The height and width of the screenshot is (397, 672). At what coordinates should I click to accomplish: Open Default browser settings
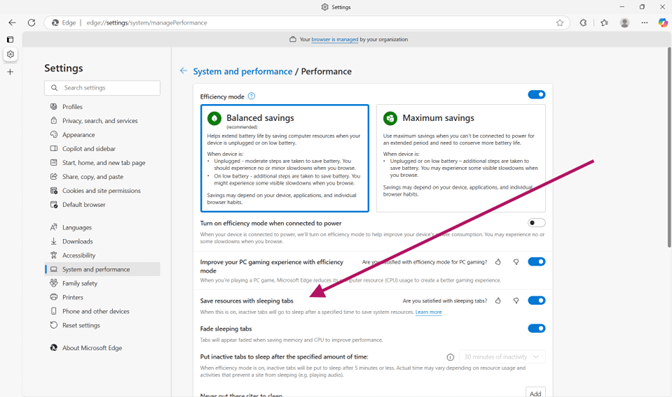(102, 205)
